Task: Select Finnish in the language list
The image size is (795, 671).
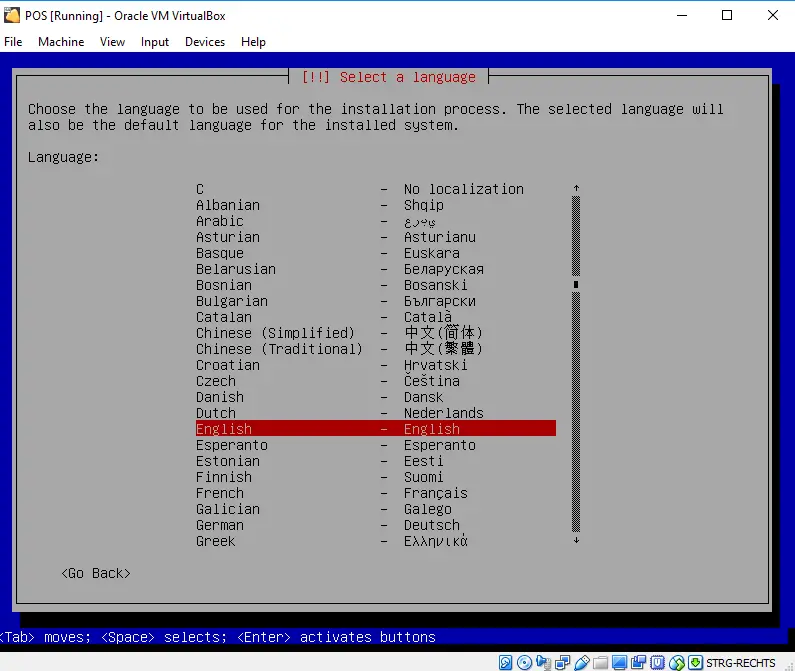Action: tap(376, 477)
